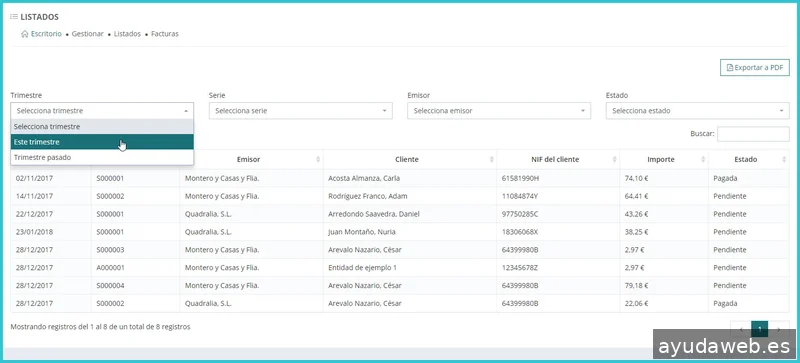
Task: Click amount 22,06 €
Action: pyautogui.click(x=636, y=303)
